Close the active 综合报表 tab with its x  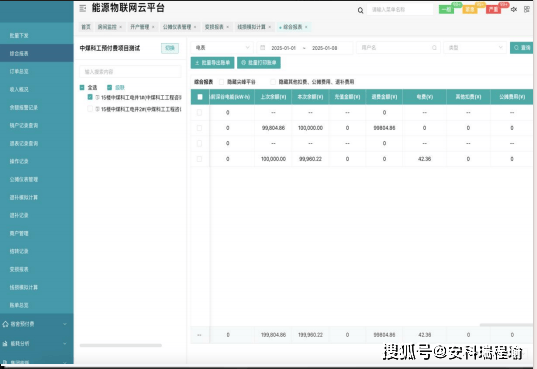[x=306, y=27]
